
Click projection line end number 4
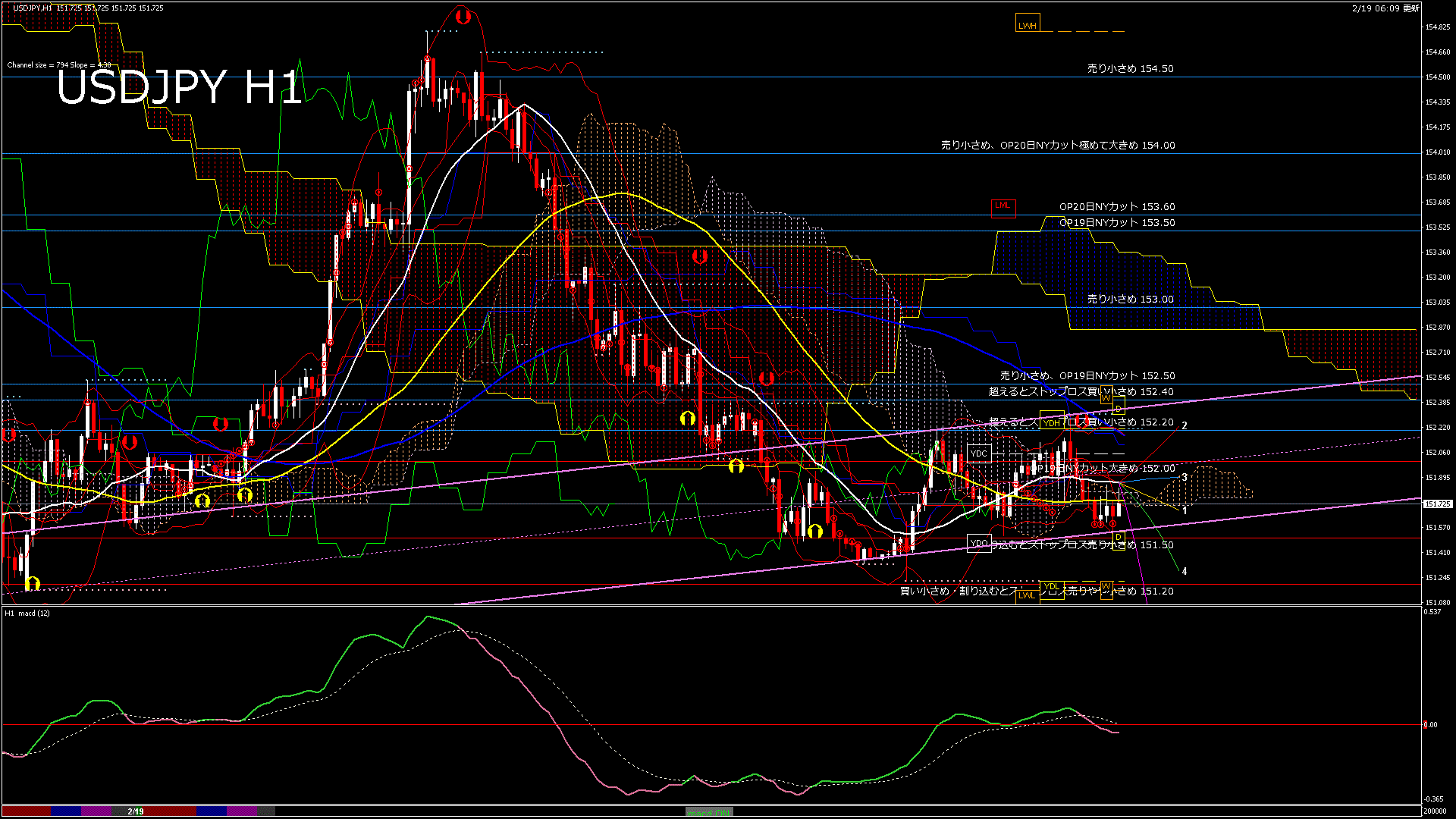[x=1185, y=571]
